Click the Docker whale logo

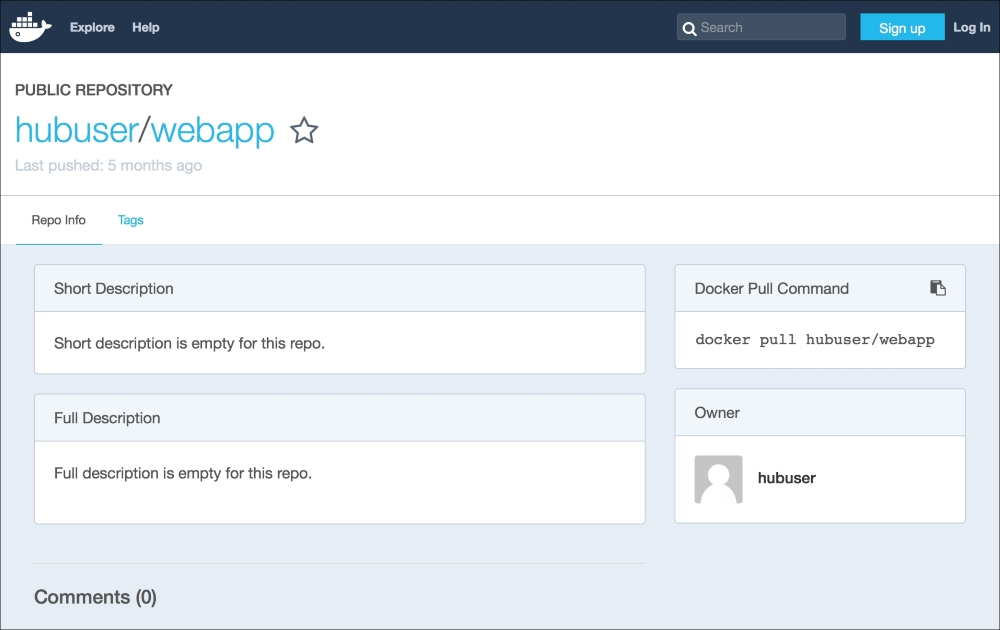(30, 27)
